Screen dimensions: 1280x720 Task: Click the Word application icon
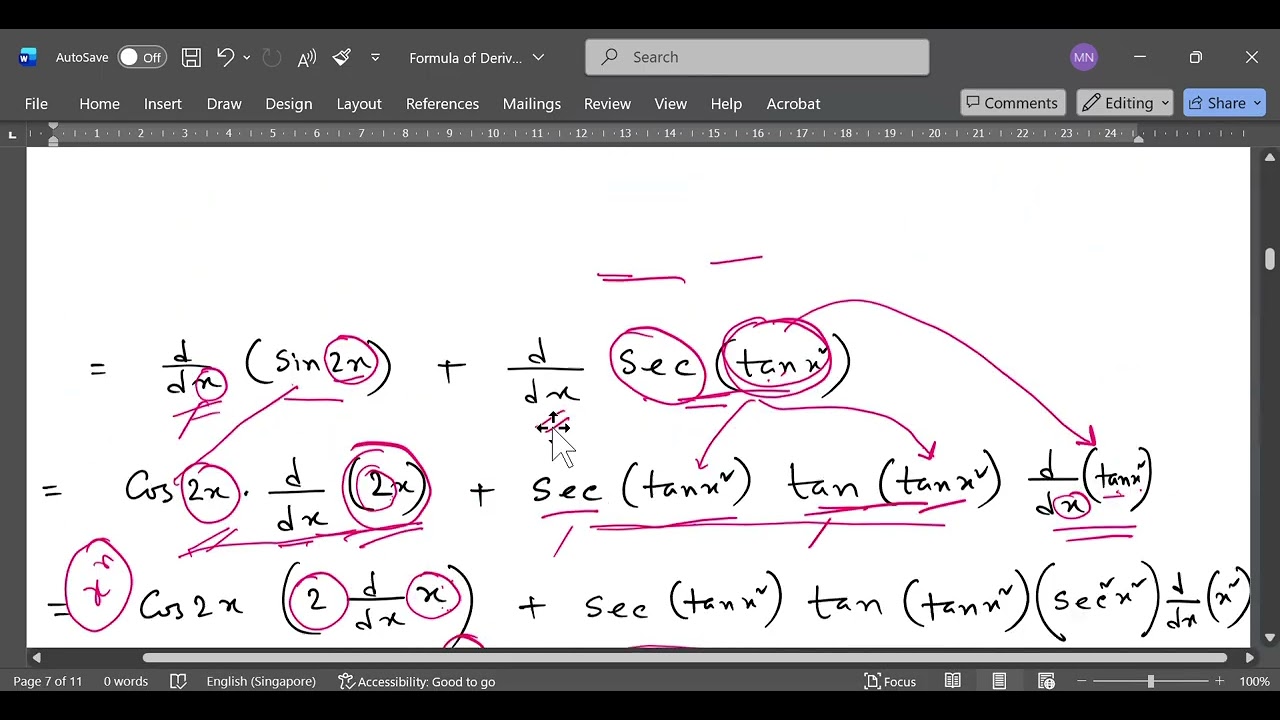tap(28, 57)
